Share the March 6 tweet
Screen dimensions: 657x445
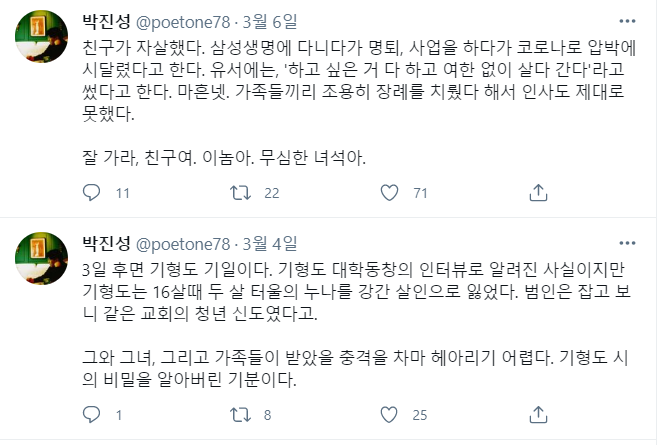[x=538, y=193]
